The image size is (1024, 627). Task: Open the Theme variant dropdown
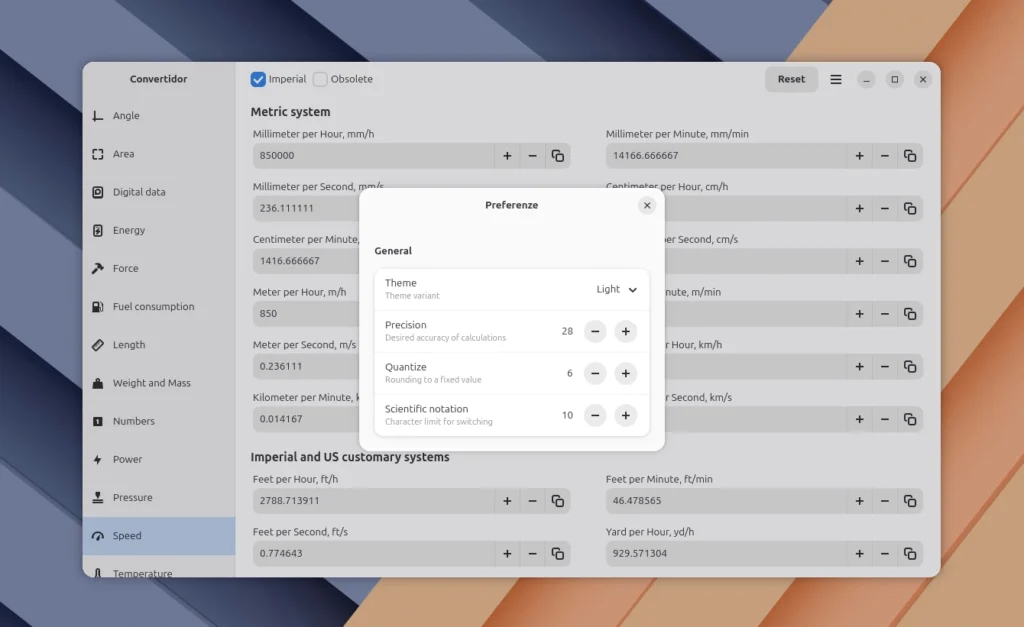pyautogui.click(x=617, y=290)
